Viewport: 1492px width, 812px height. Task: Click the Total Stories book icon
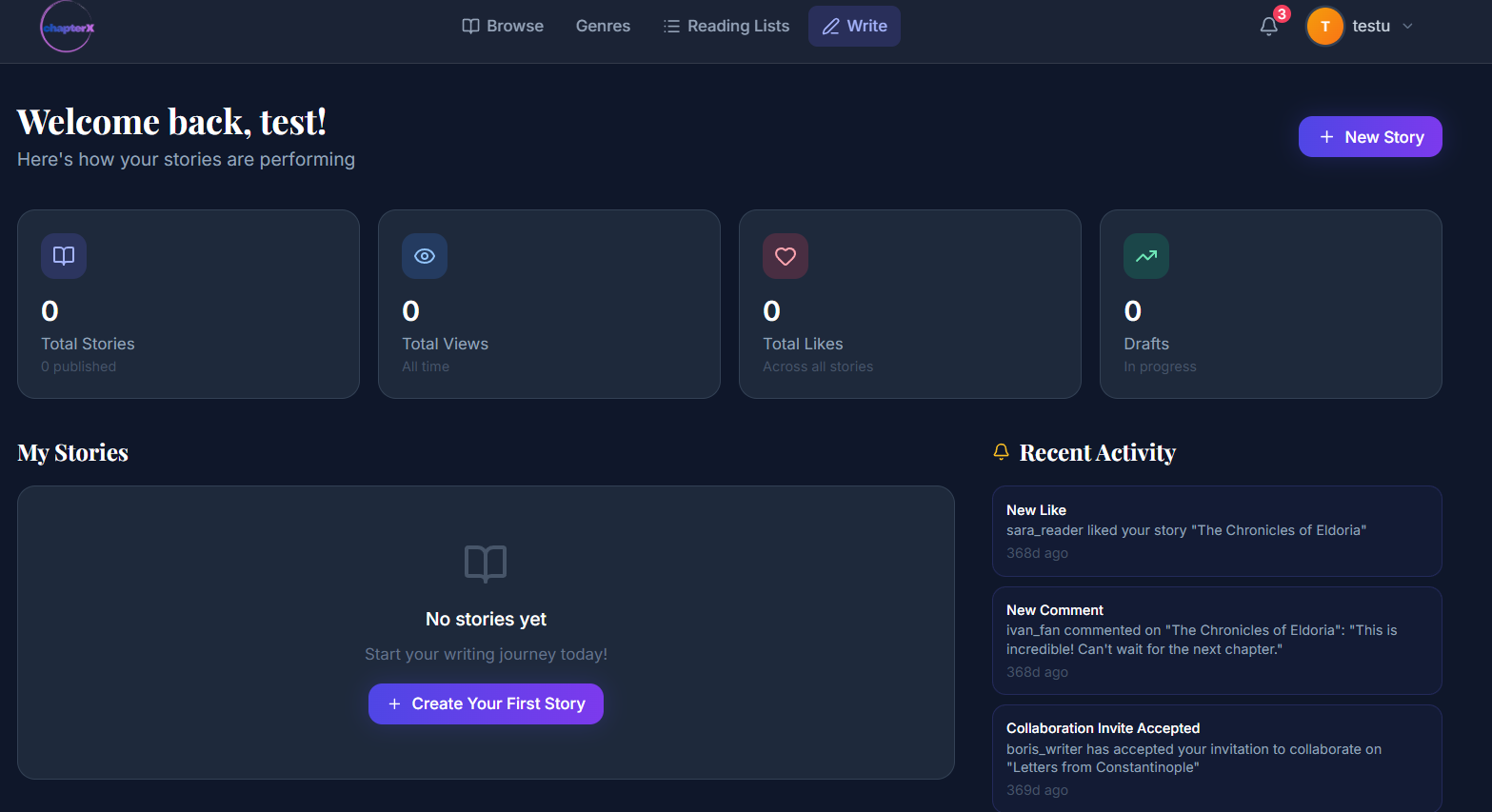click(x=64, y=256)
